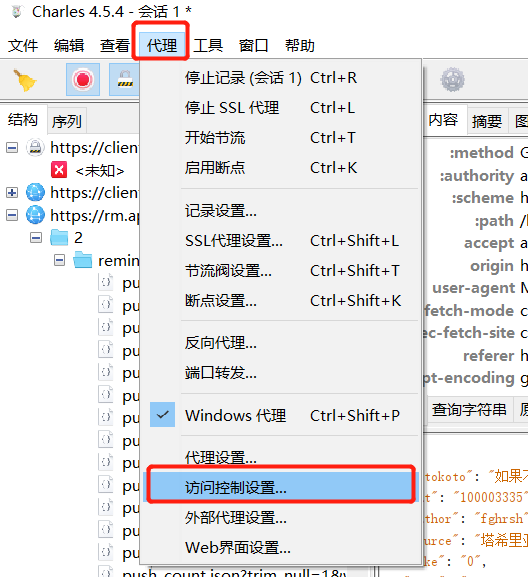The width and height of the screenshot is (528, 577).
Task: Click the remin folder icon
Action: pos(82,260)
